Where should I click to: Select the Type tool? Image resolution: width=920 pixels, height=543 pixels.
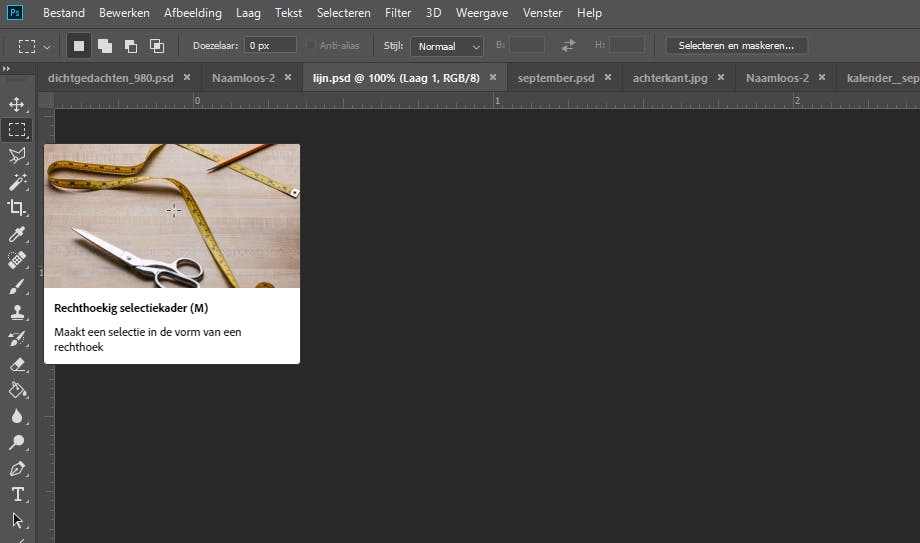click(16, 495)
